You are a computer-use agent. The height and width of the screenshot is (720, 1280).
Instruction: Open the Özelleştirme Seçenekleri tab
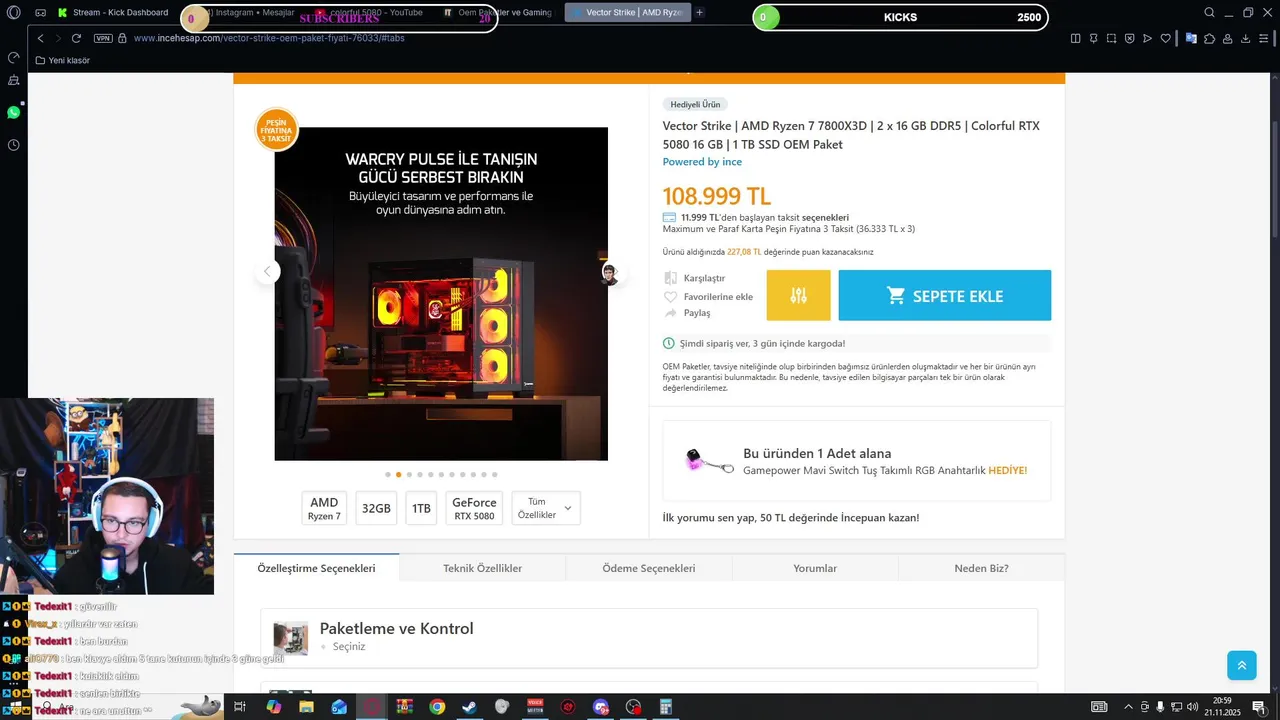click(x=316, y=568)
